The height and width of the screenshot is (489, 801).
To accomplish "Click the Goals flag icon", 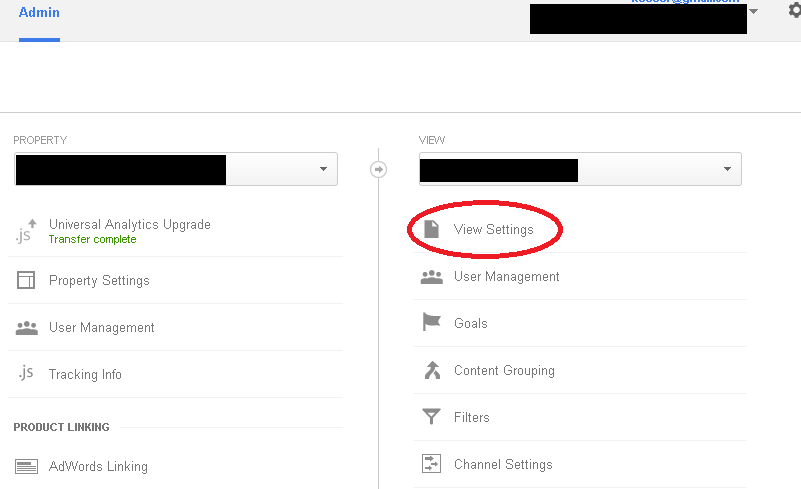I will click(432, 323).
